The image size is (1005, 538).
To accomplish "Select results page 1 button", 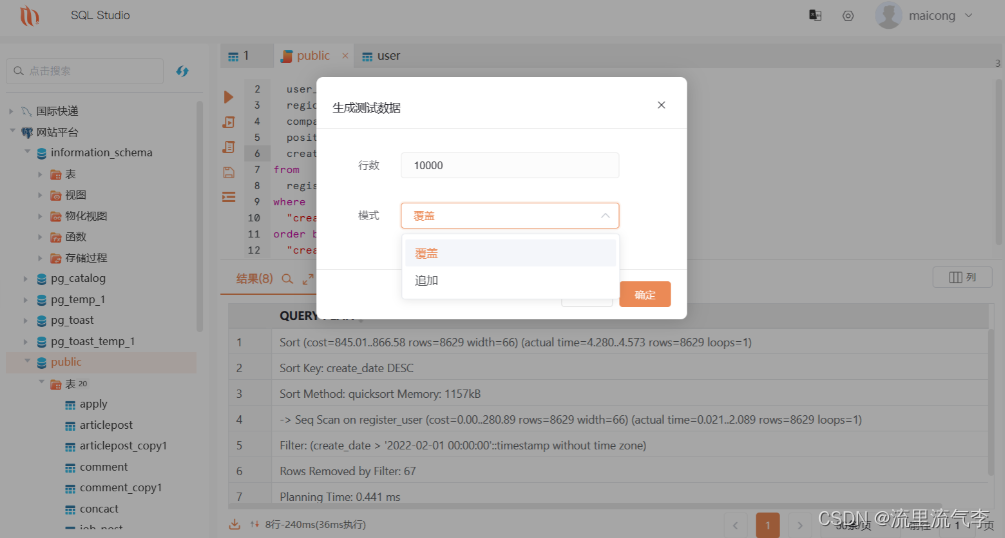I will 768,525.
